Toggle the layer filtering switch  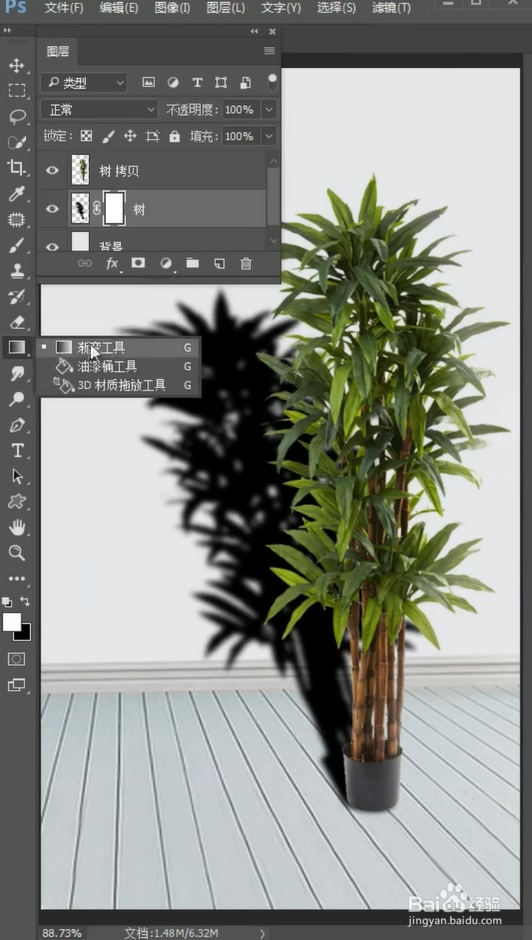coord(272,82)
